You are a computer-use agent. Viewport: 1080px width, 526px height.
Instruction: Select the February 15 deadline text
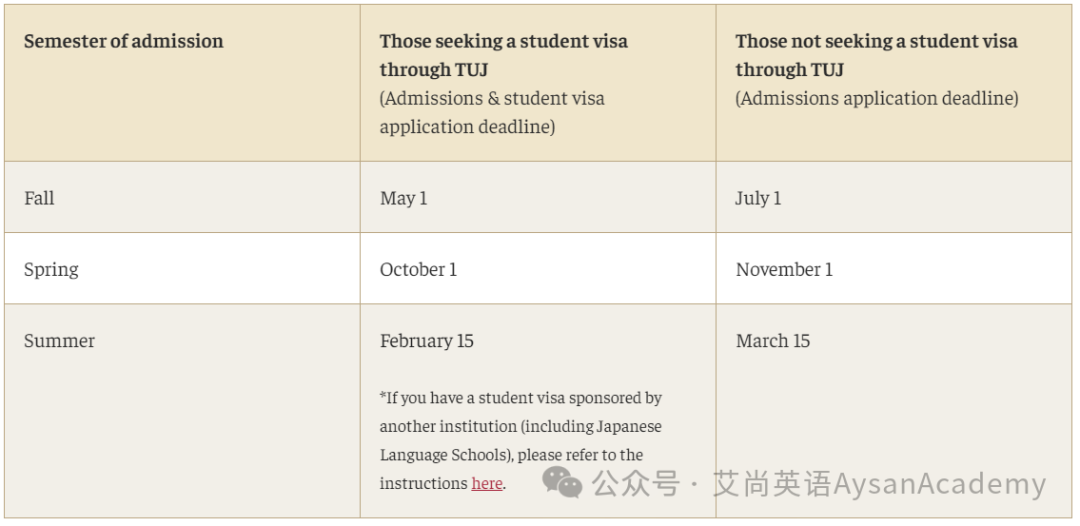coord(426,341)
